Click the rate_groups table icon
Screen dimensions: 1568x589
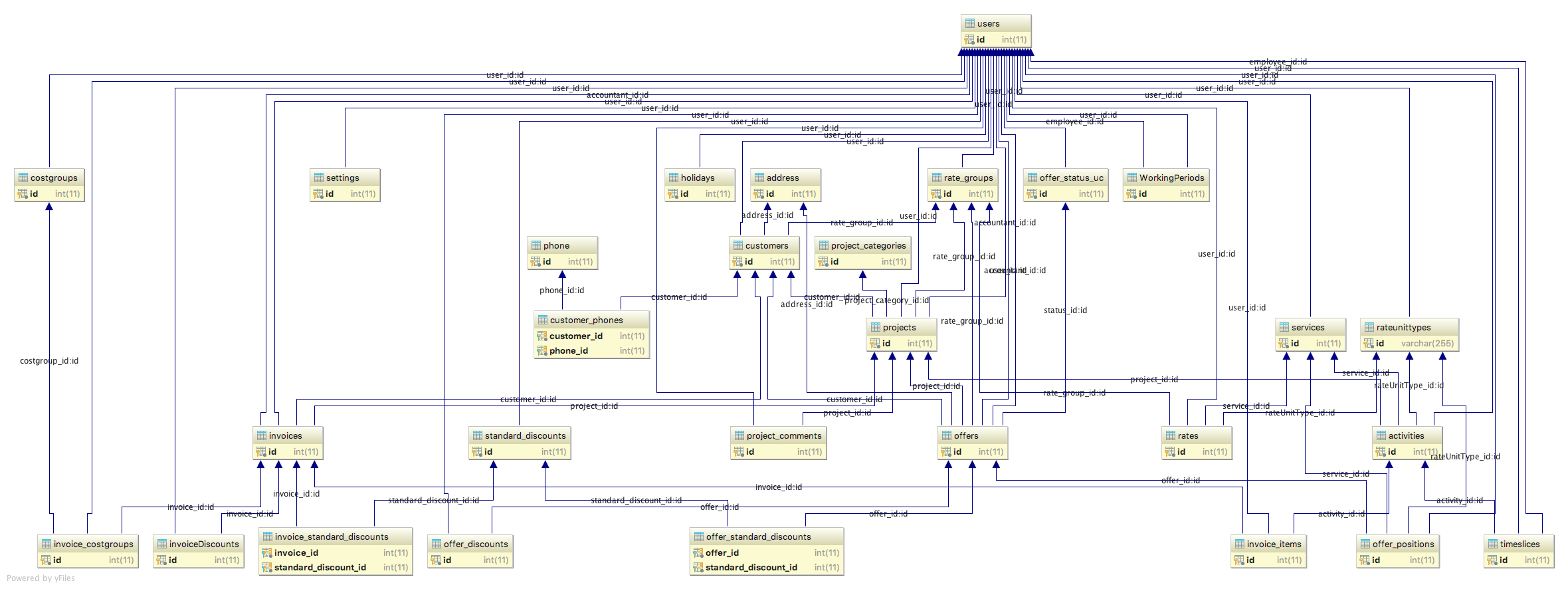[937, 177]
